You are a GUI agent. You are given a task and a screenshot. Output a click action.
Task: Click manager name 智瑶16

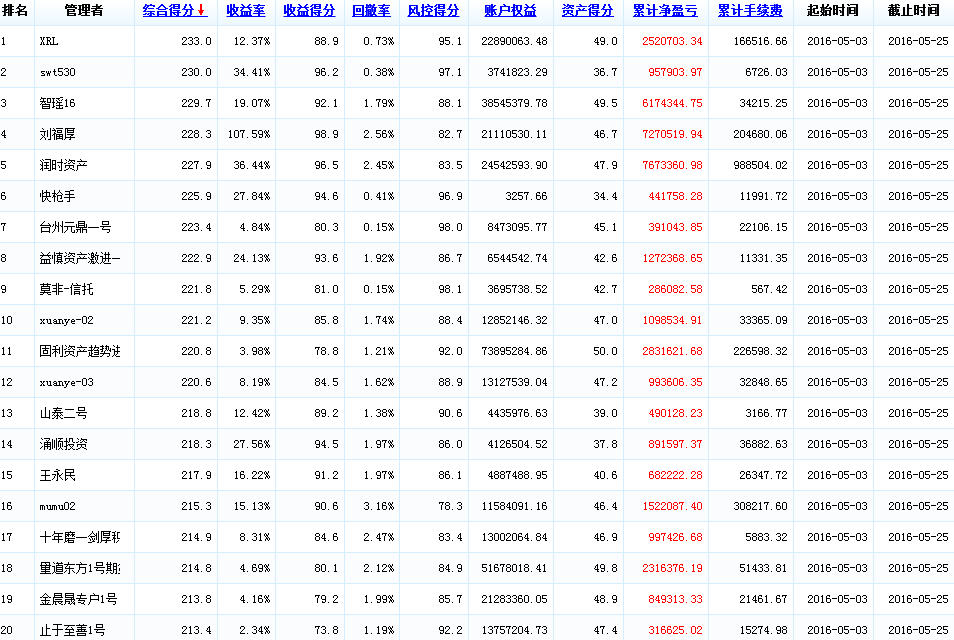click(x=57, y=103)
